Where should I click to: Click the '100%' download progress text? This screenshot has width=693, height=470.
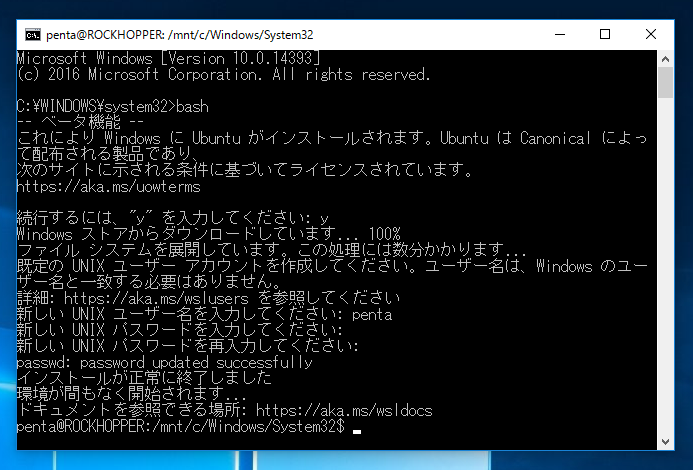pos(385,234)
